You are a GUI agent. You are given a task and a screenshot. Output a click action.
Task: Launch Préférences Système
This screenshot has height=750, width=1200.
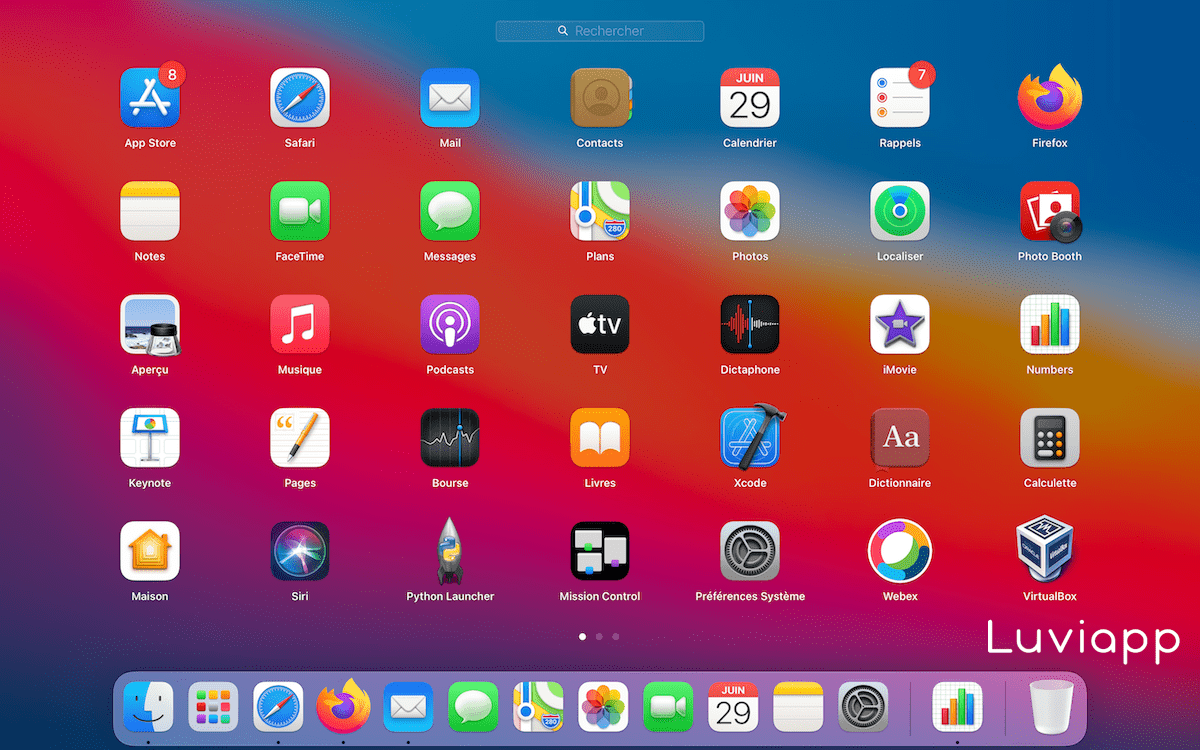(x=750, y=551)
